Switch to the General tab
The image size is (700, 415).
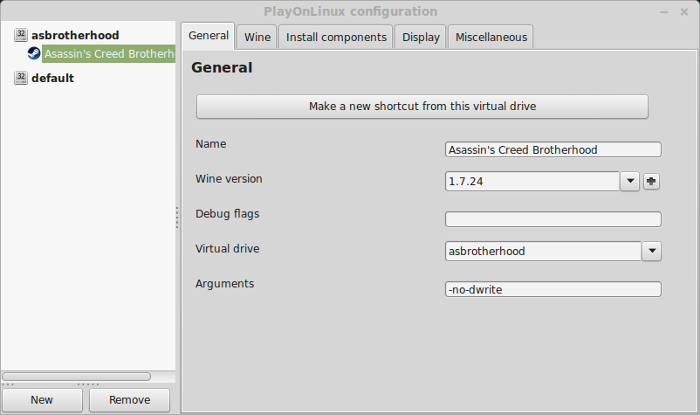click(208, 36)
